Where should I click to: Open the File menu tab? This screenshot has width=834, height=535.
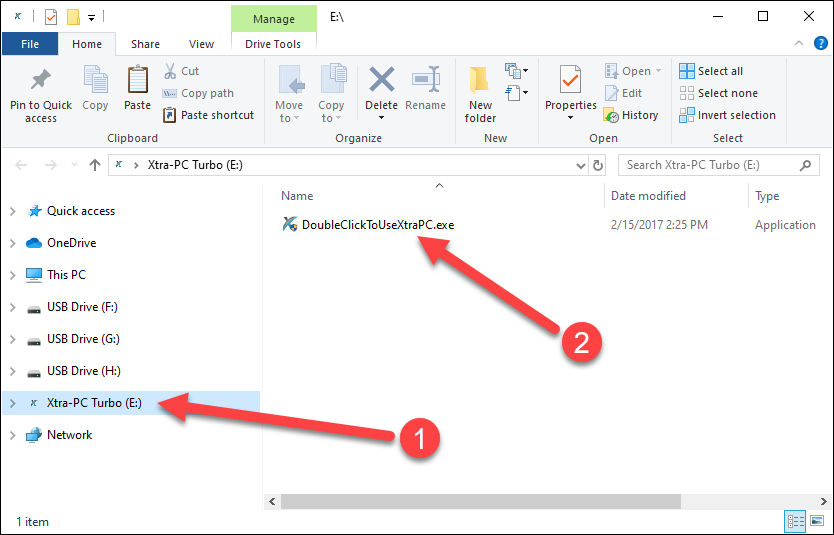pyautogui.click(x=30, y=44)
